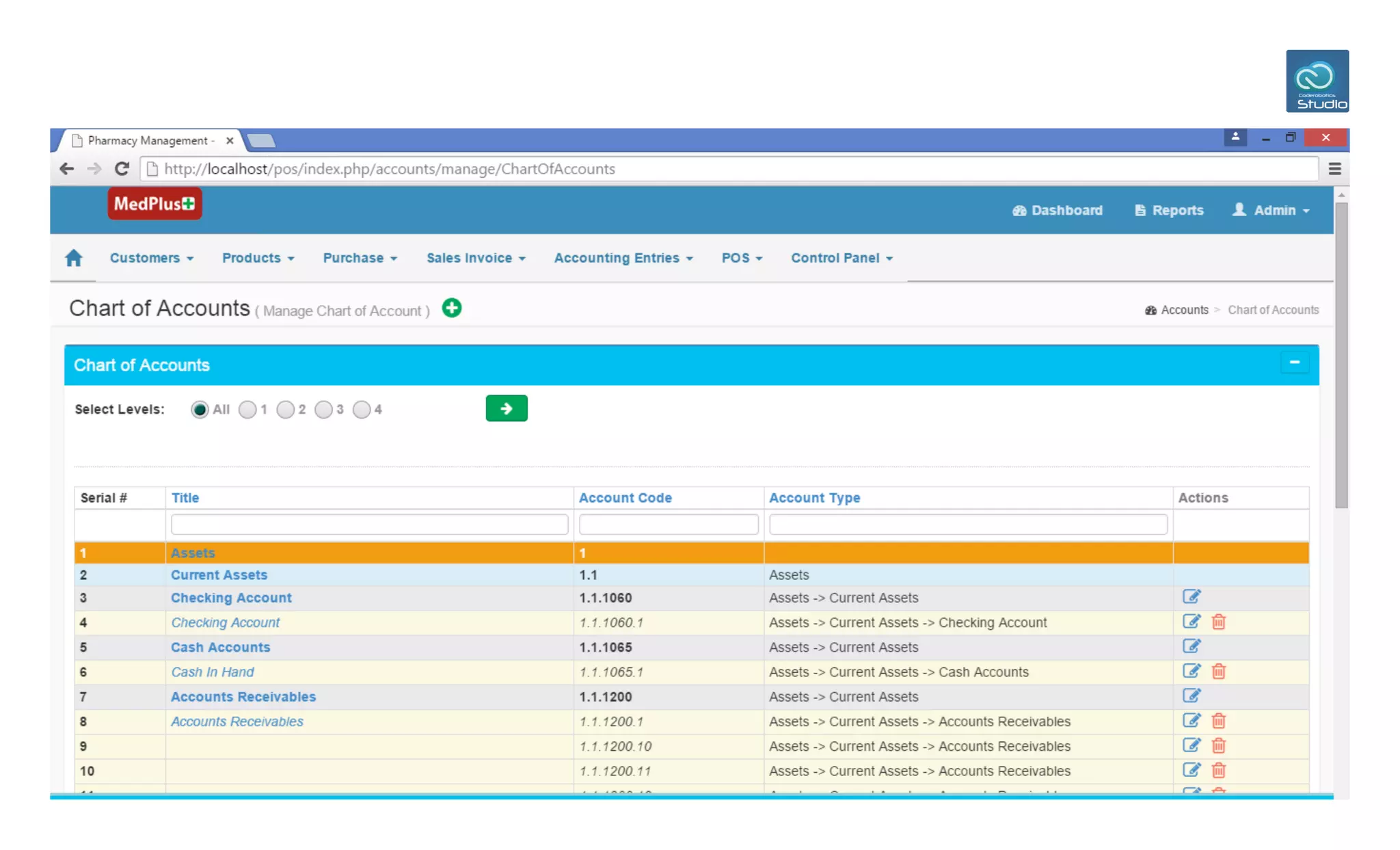Expand the Accounting Entries dropdown menu
This screenshot has height=850, width=1400.
coord(623,258)
